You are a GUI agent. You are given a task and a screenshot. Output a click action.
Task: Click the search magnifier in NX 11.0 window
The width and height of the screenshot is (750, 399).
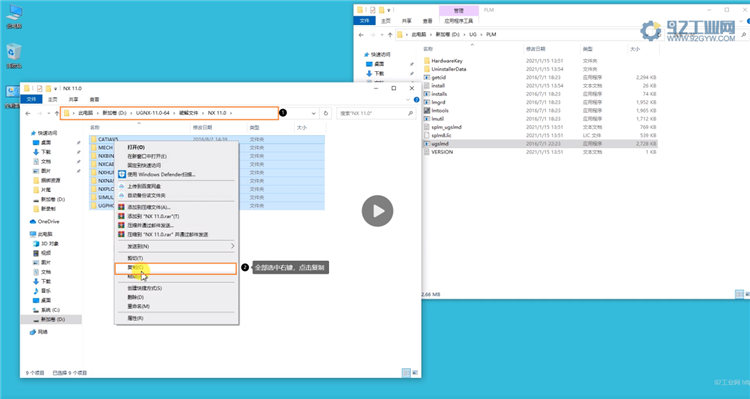410,113
